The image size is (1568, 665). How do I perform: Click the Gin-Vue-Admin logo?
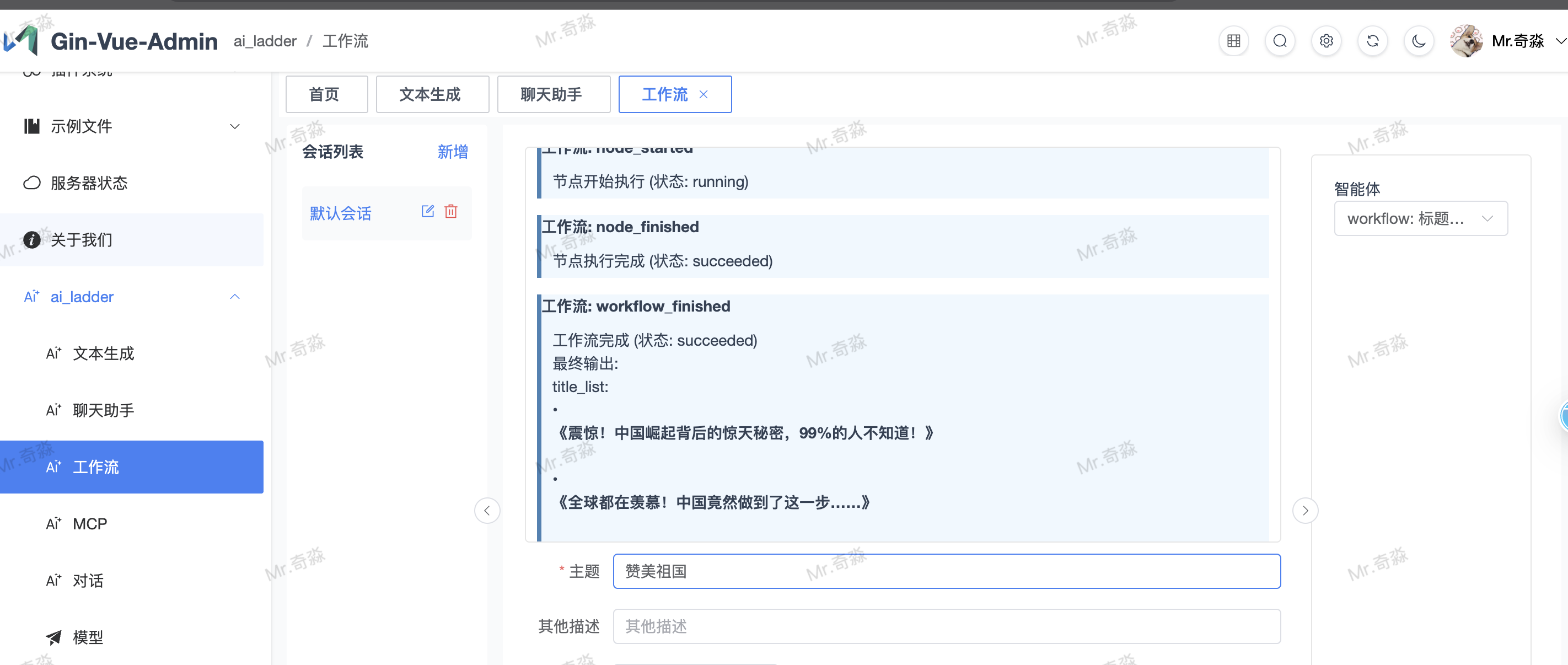(22, 41)
